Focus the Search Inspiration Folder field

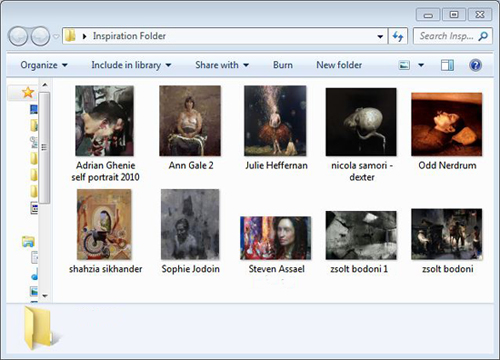click(x=452, y=36)
